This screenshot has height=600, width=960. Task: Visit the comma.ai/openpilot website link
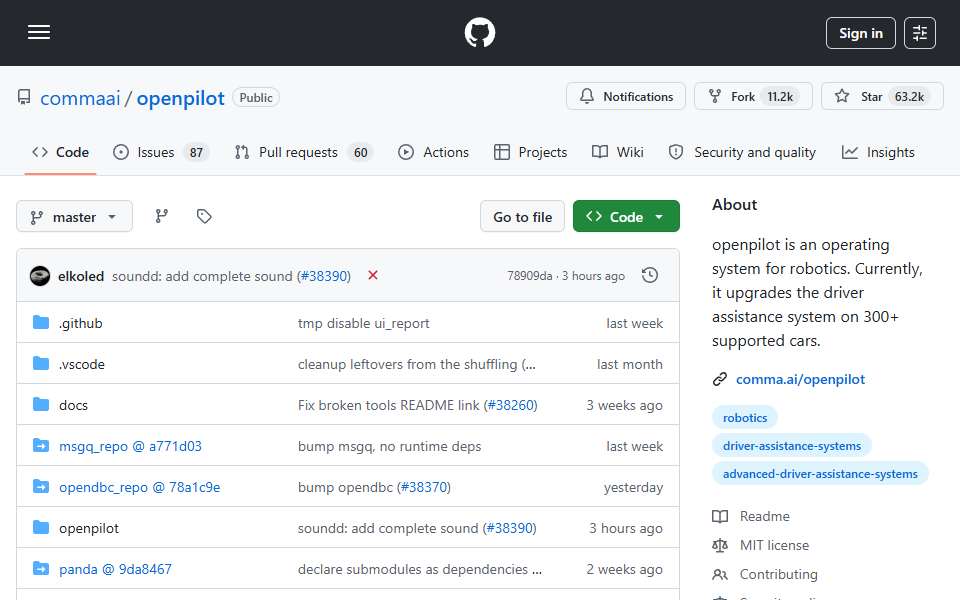click(800, 380)
